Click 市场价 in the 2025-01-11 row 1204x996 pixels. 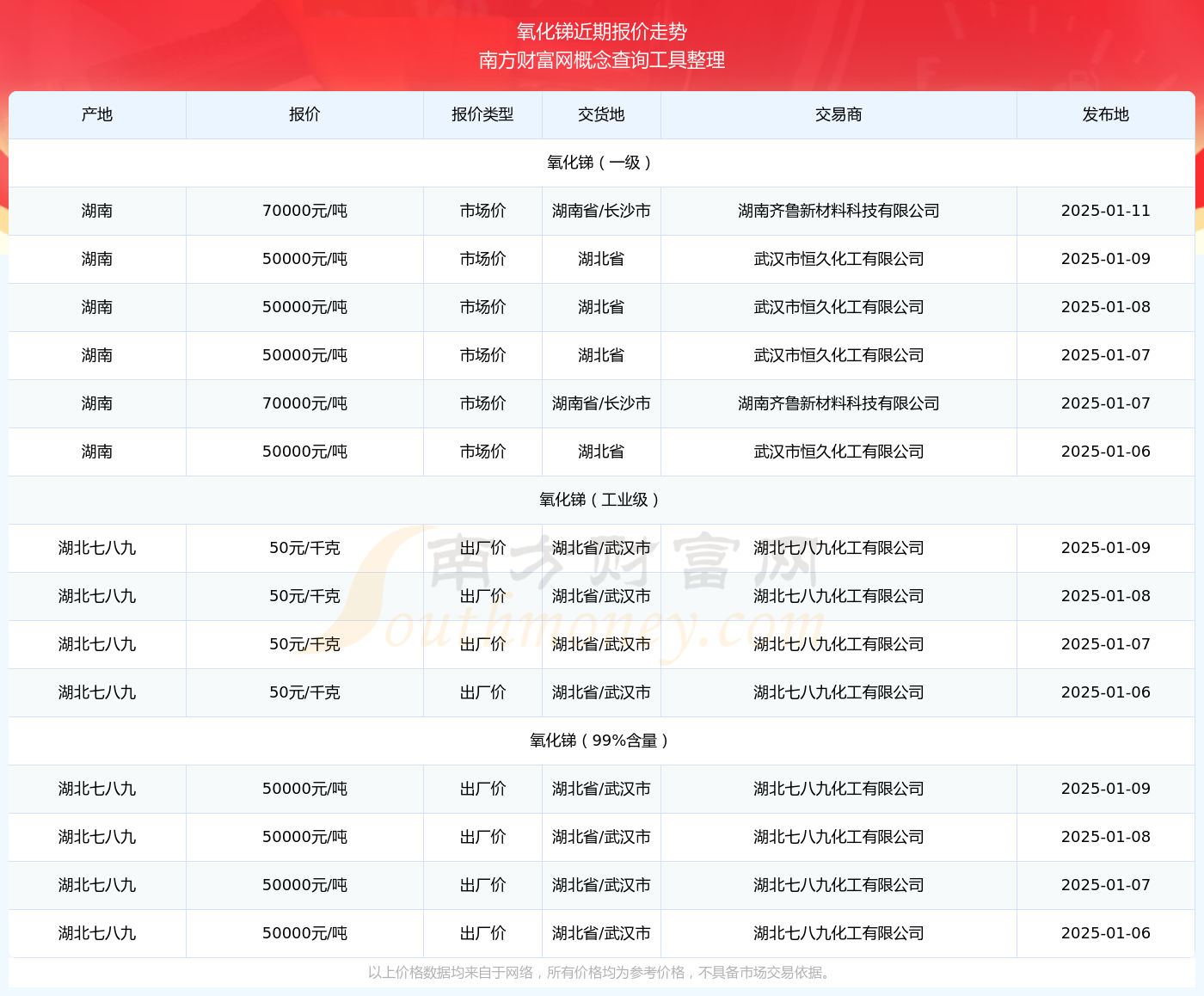coord(482,211)
